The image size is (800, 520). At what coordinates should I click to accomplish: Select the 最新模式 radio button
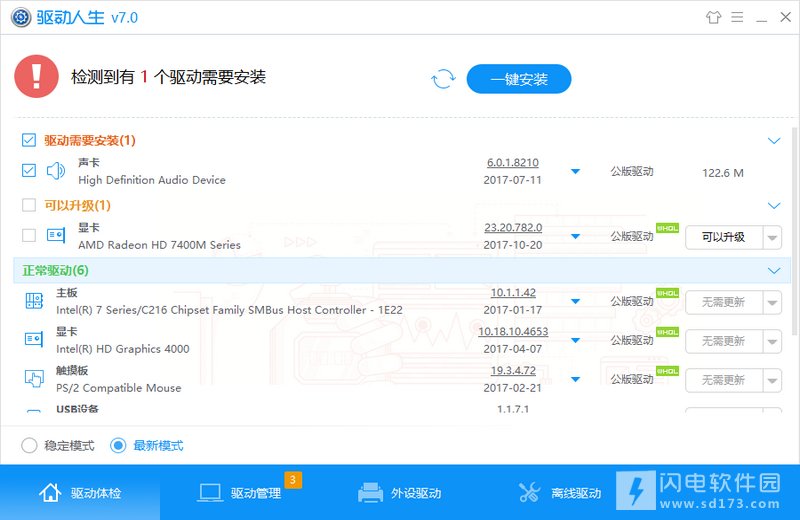(118, 446)
